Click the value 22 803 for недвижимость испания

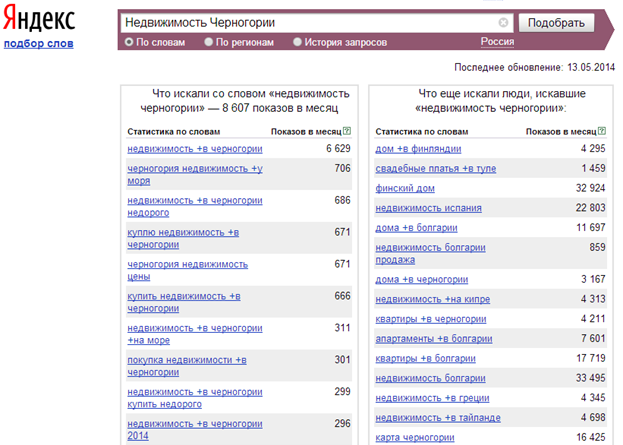(590, 208)
